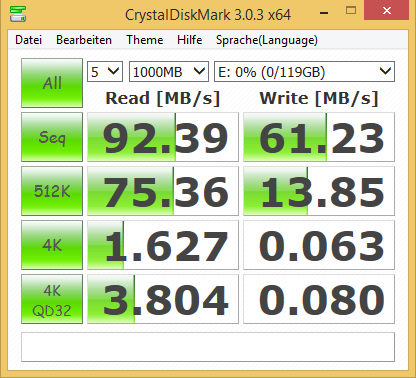This screenshot has width=416, height=378.
Task: Open the Datei menu
Action: [29, 40]
